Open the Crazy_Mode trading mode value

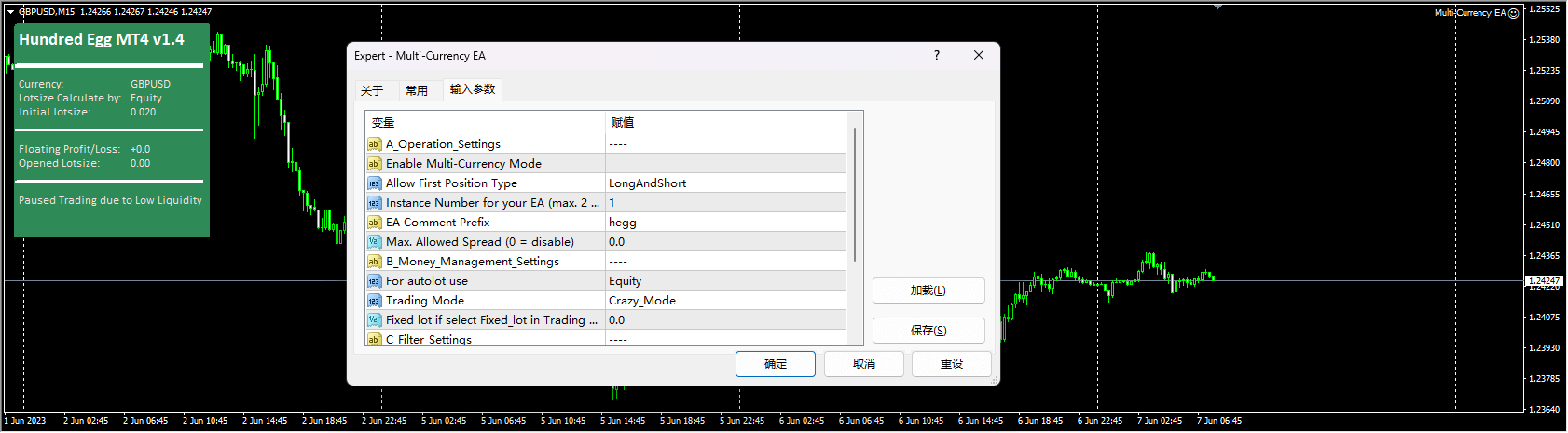(725, 301)
